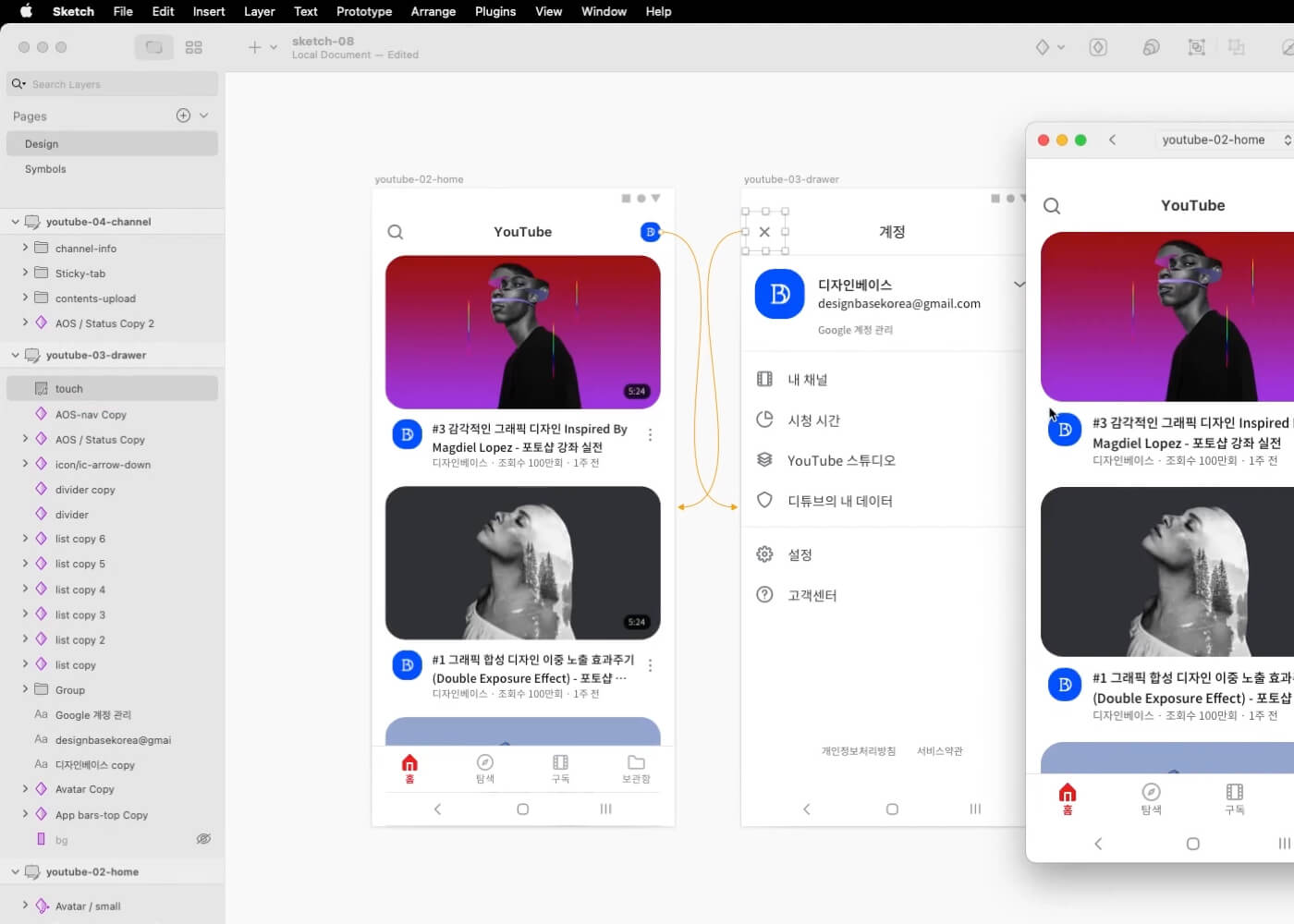Click 시청 시간 item in drawer

click(x=813, y=420)
